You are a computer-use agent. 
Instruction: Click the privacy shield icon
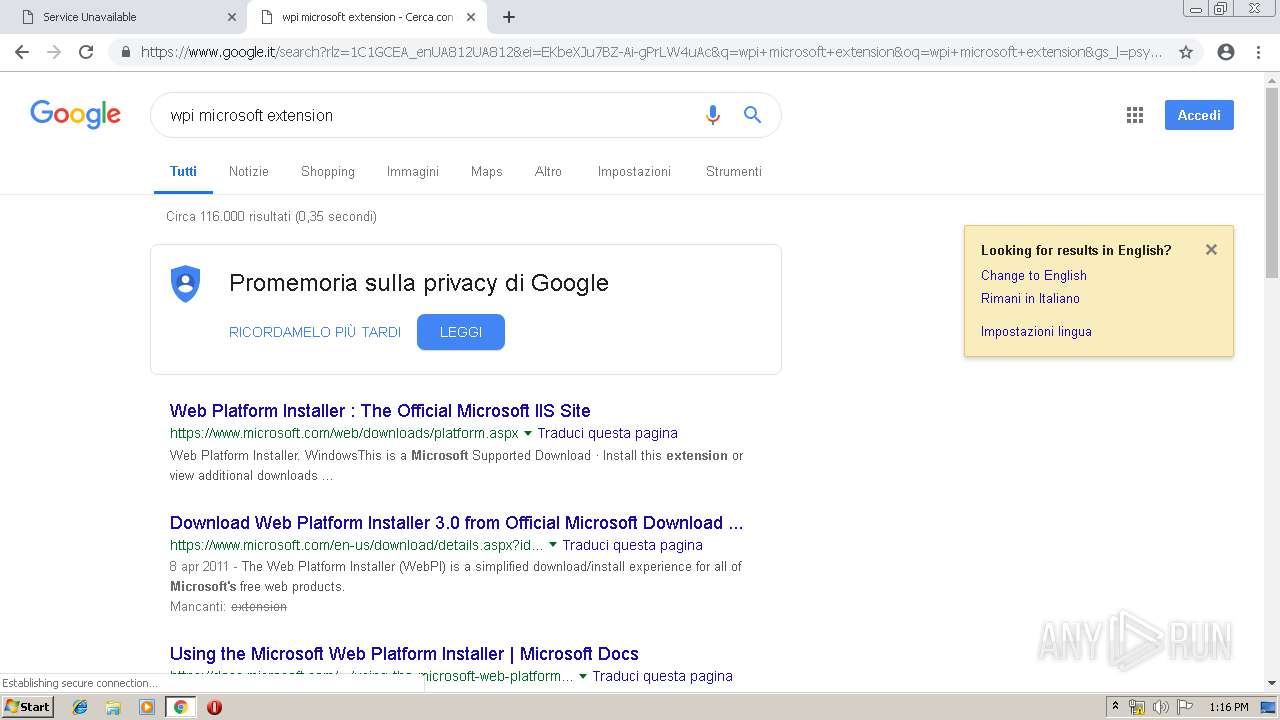[x=185, y=284]
